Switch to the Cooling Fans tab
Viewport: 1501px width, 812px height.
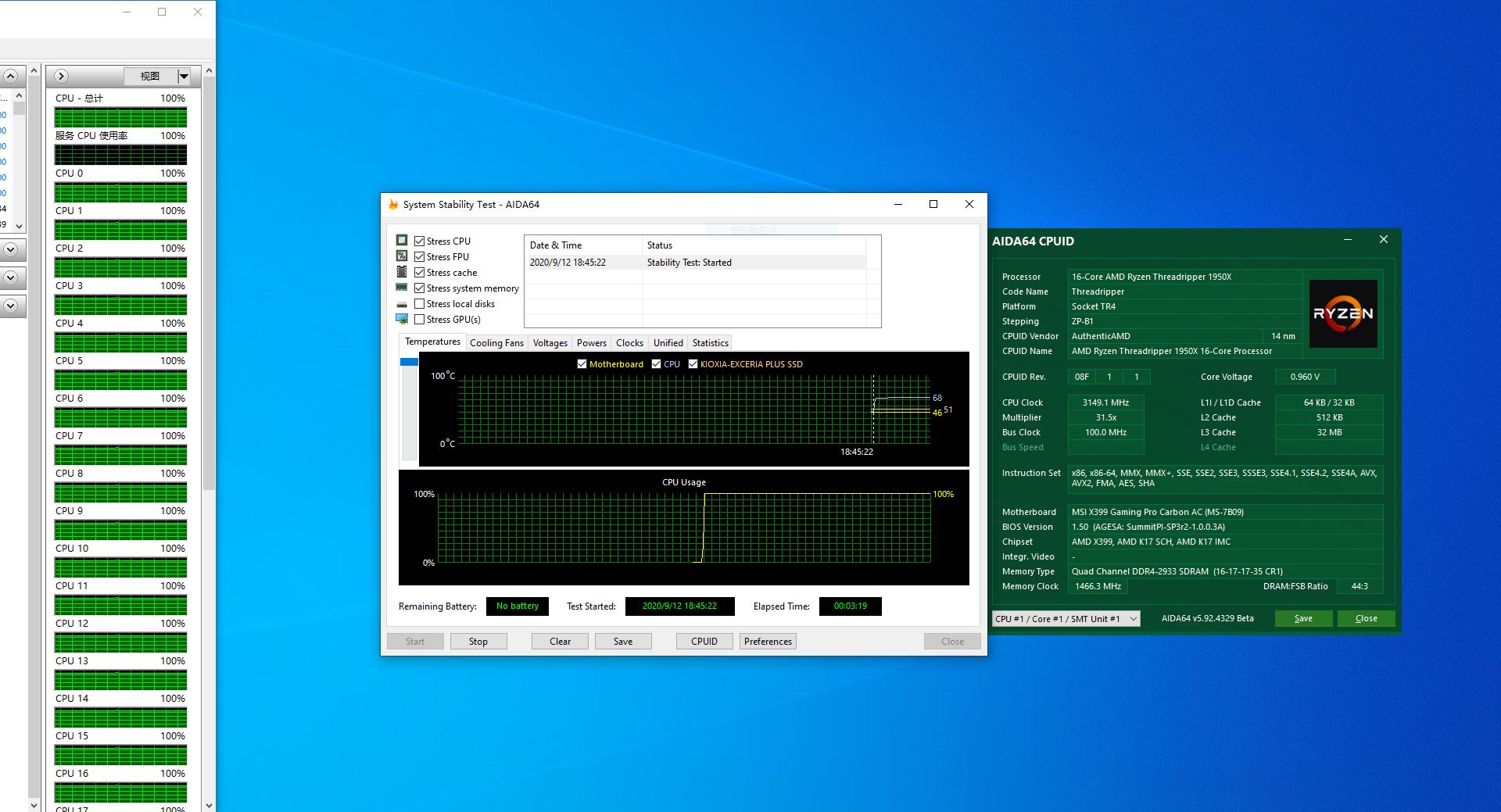pyautogui.click(x=496, y=343)
